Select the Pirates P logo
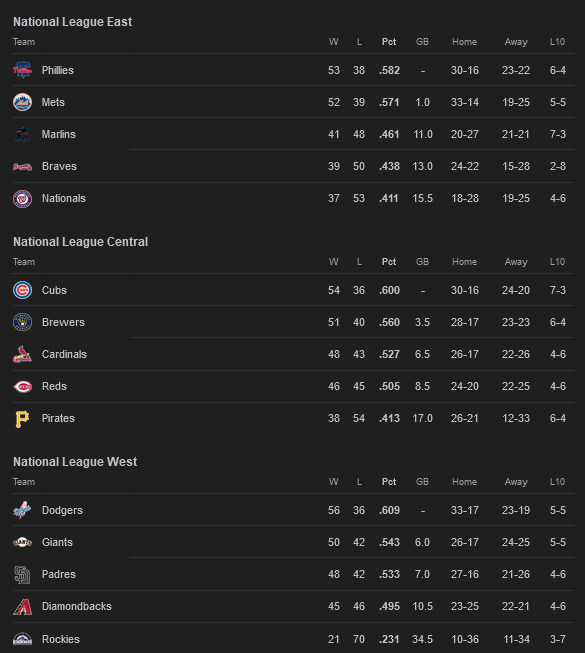Image resolution: width=585 pixels, height=653 pixels. [22, 419]
